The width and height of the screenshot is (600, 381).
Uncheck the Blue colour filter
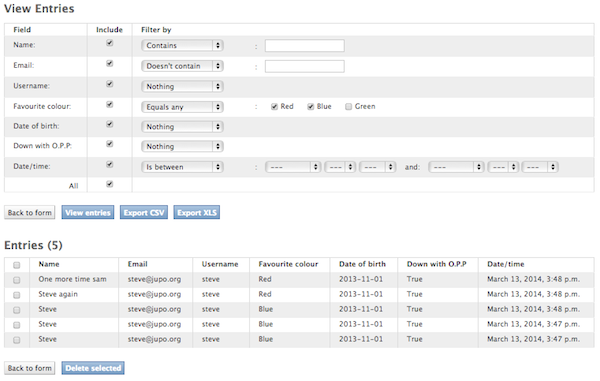[x=310, y=107]
